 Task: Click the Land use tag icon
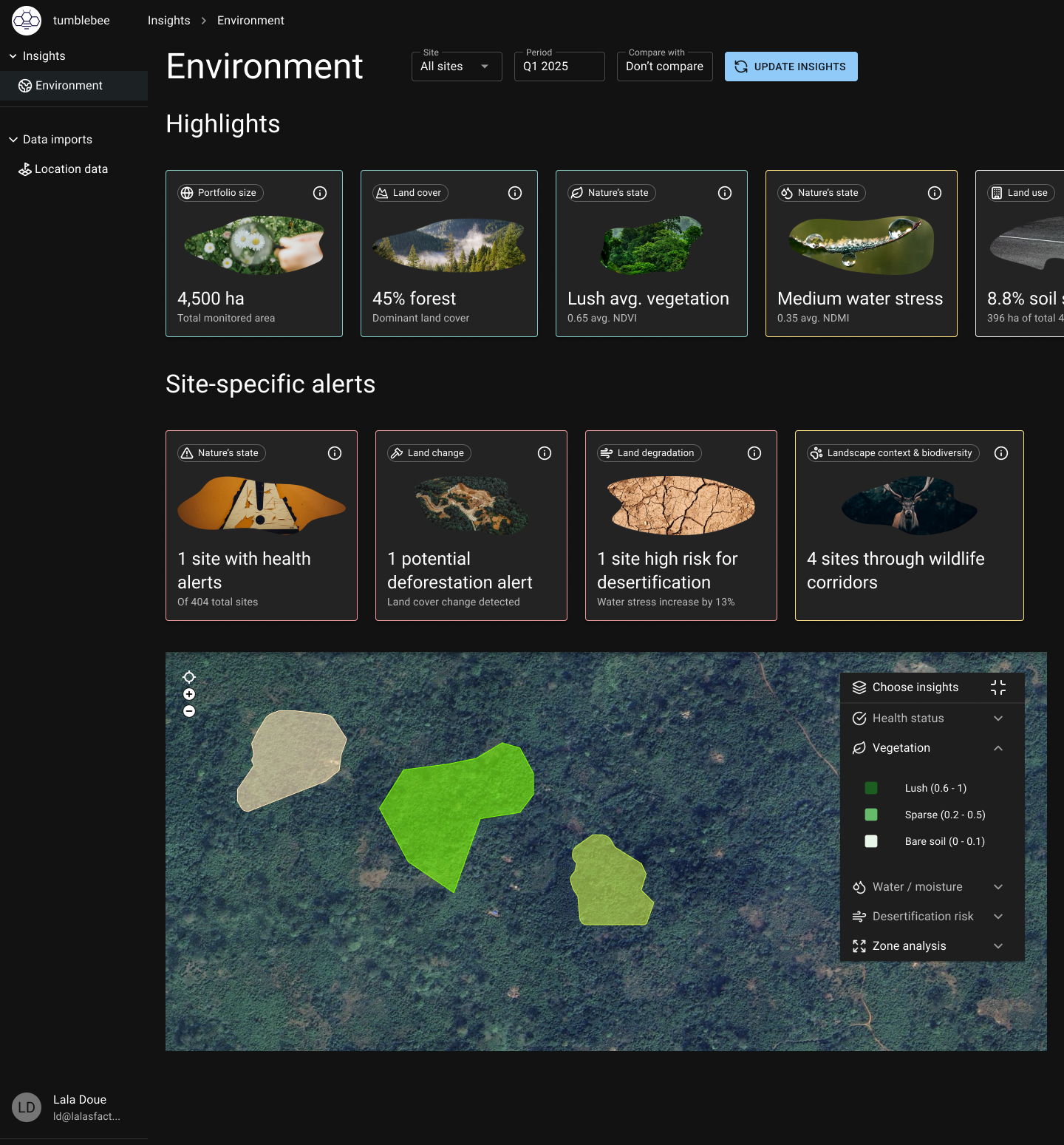coord(997,193)
